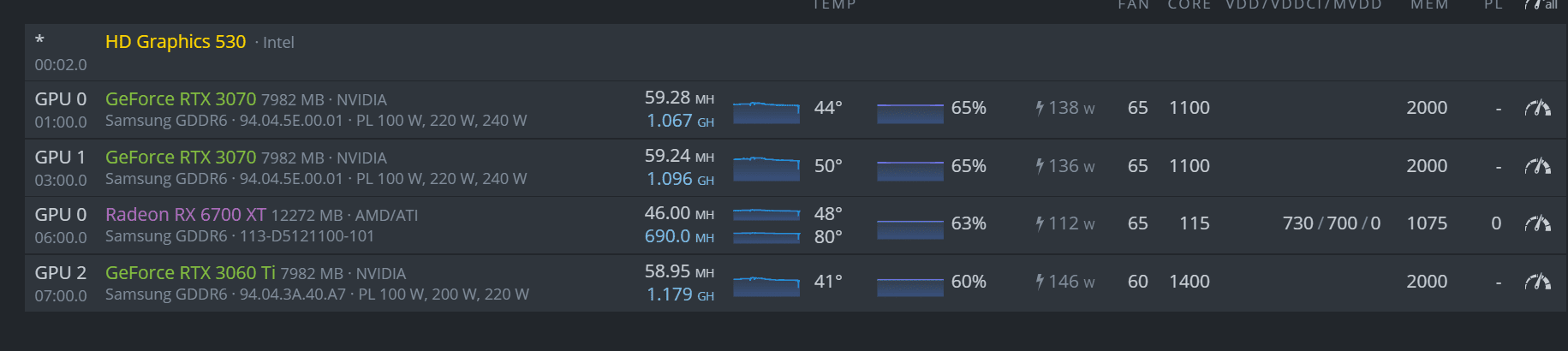This screenshot has height=351, width=1568.
Task: Select the 730 / 700 / 0 voltage values
Action: pos(1331,223)
